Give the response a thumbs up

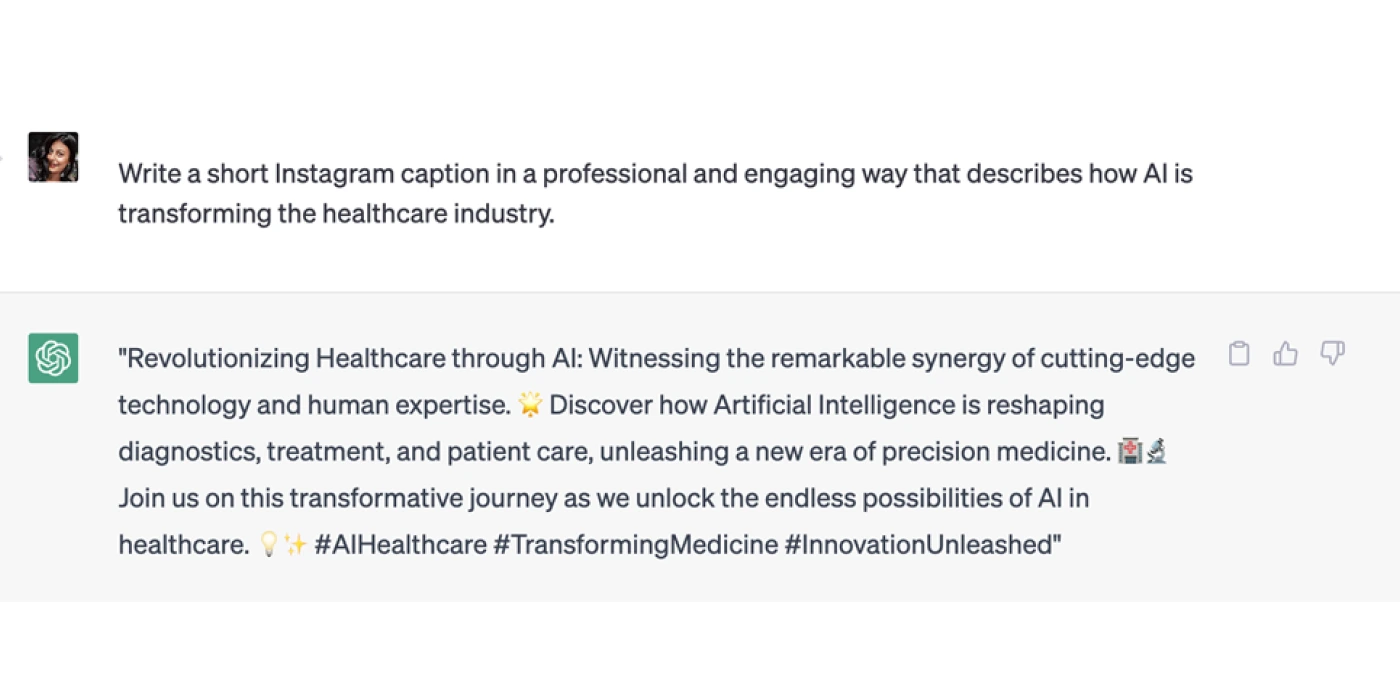click(1286, 353)
